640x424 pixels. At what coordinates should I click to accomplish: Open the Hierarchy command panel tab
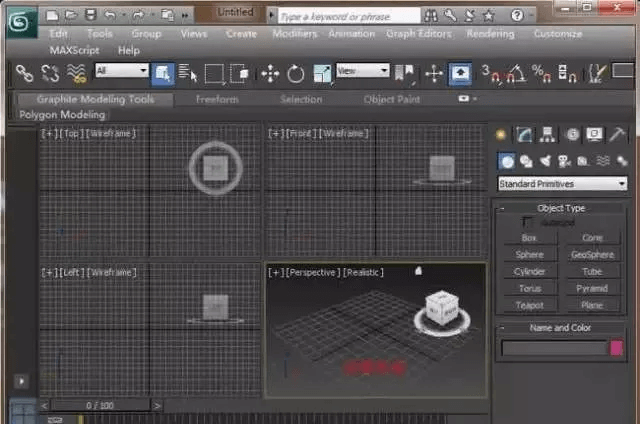(x=547, y=134)
